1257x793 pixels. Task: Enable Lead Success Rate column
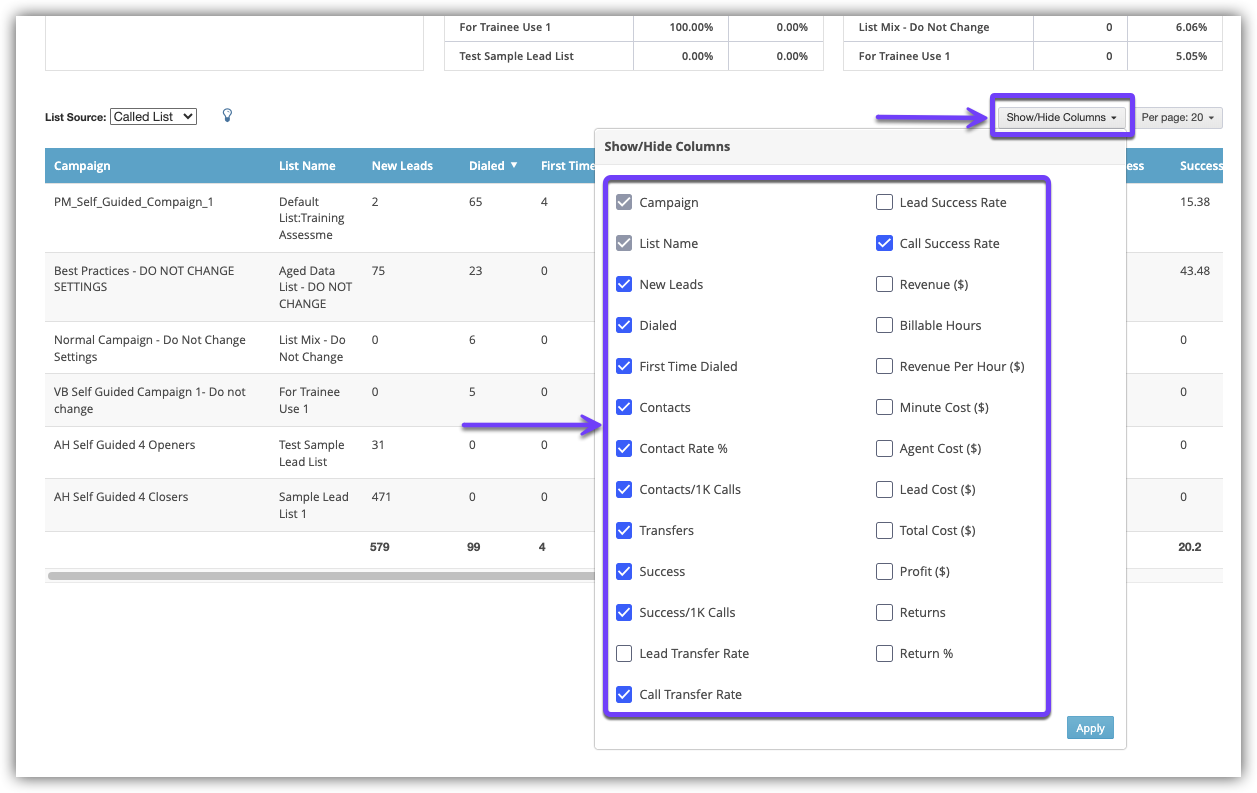click(x=884, y=202)
